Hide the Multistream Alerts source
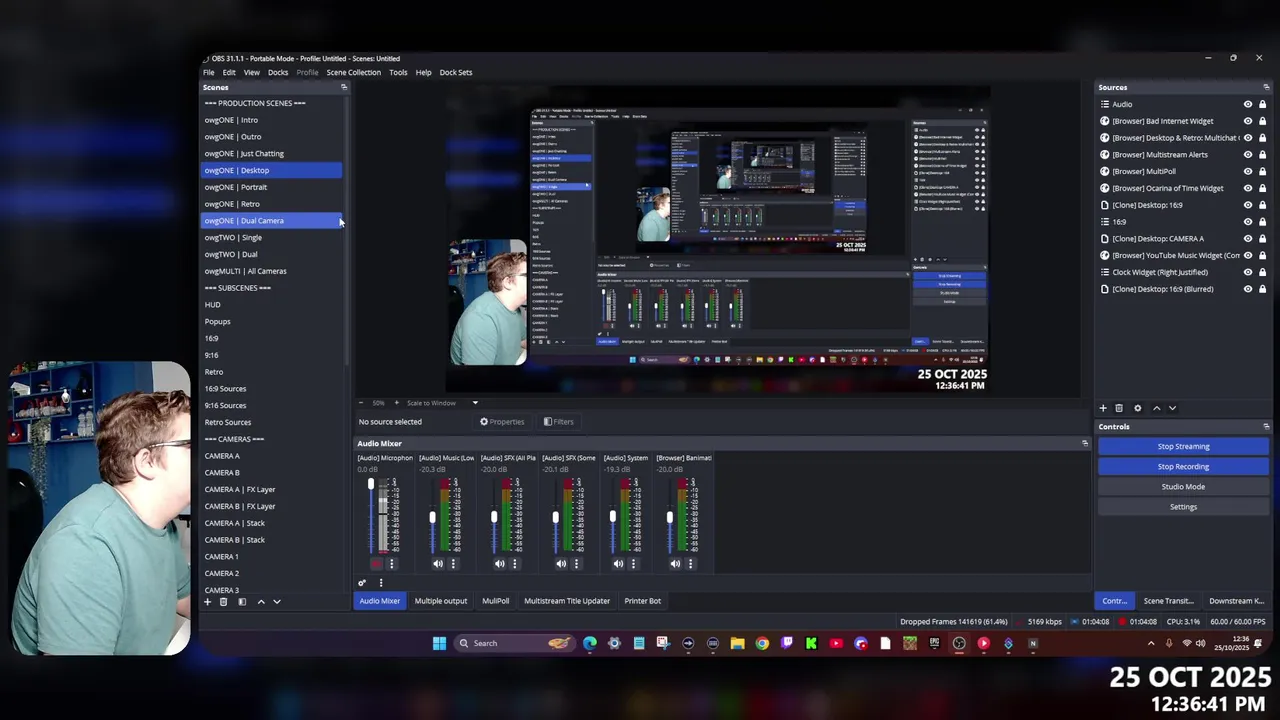 [x=1248, y=155]
